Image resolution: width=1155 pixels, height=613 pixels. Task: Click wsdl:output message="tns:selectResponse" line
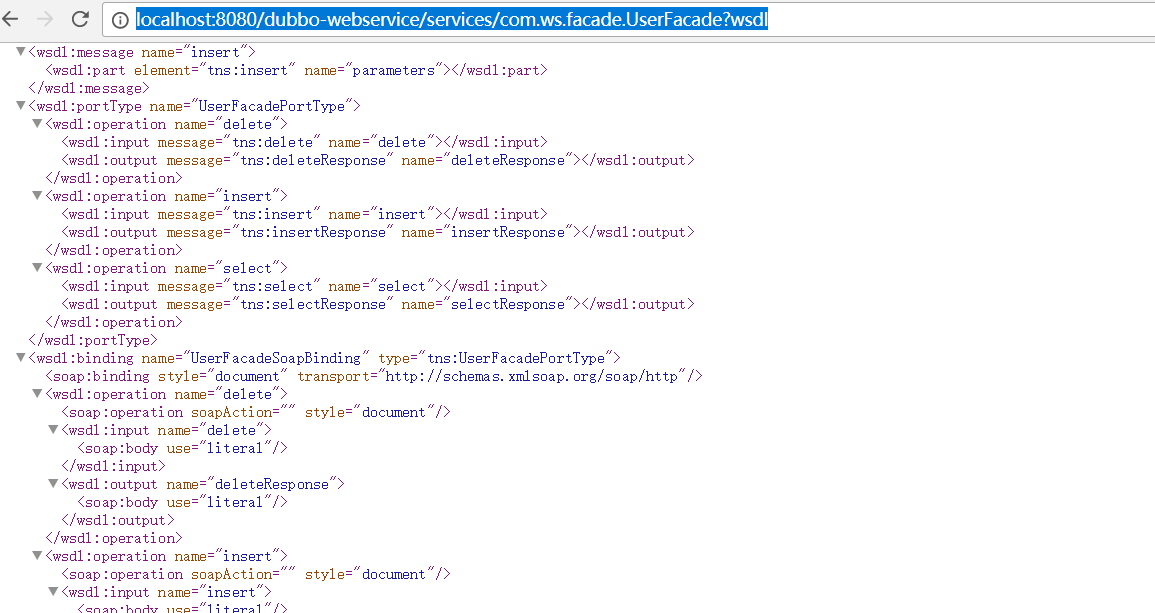tap(378, 304)
